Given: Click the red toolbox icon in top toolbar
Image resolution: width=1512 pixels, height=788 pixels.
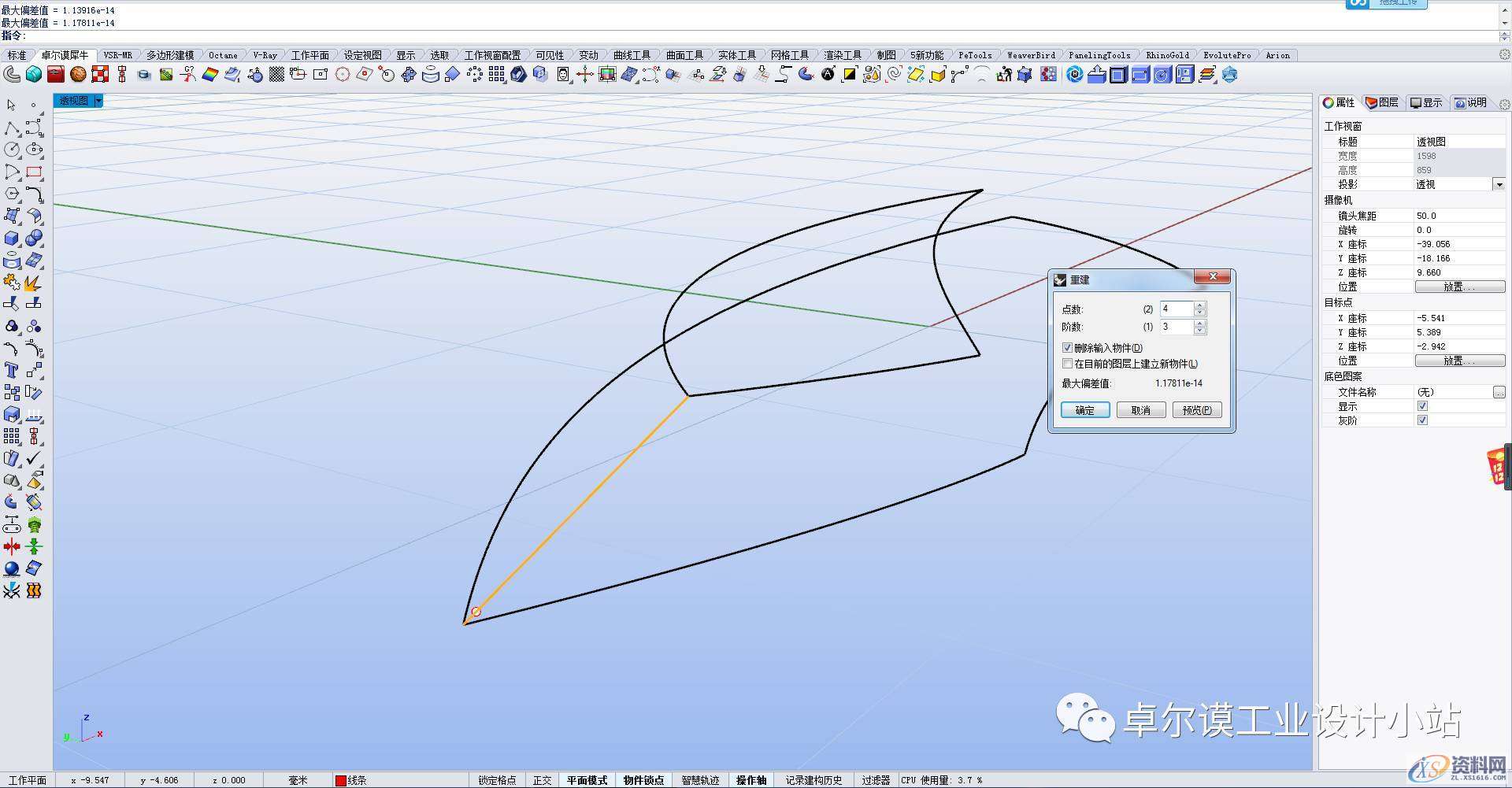Looking at the screenshot, I should coord(55,75).
